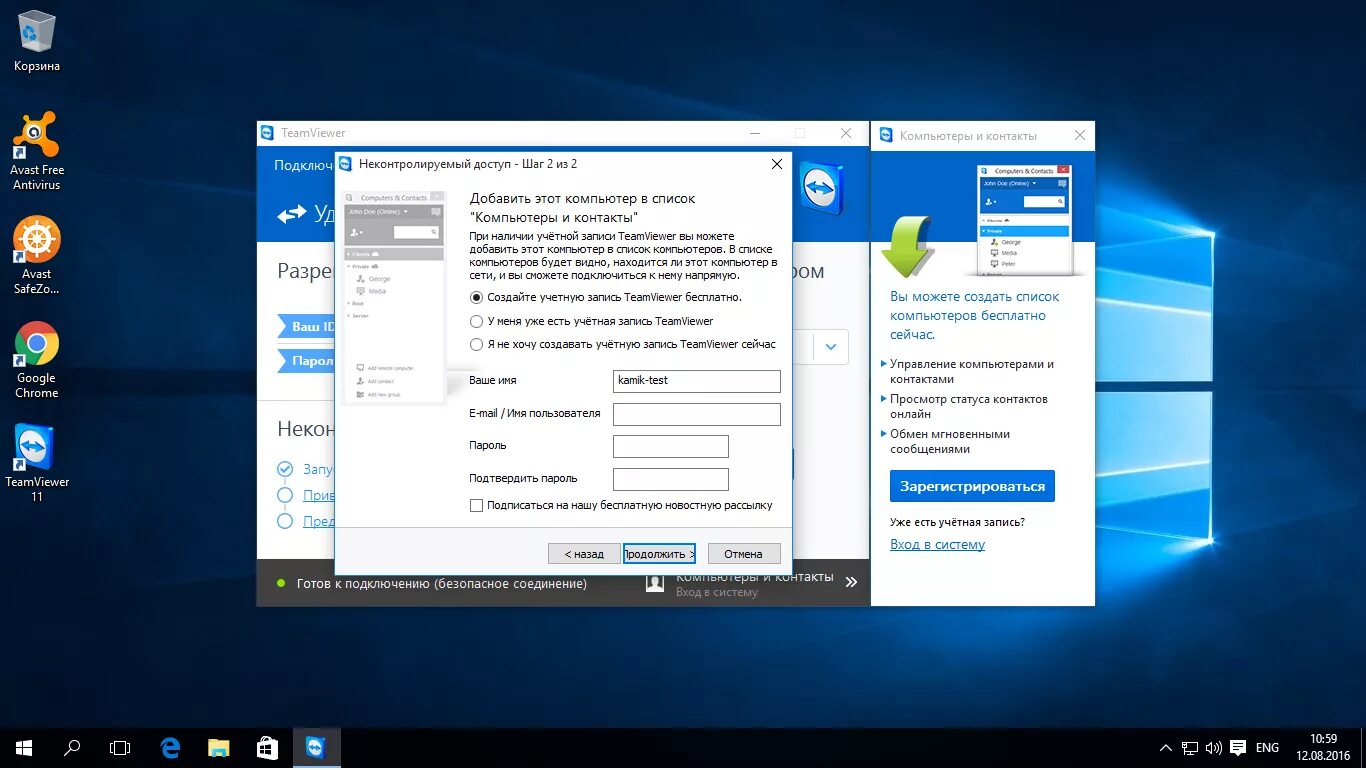Click the 'Зарегистрироваться' sign-up button
Image resolution: width=1366 pixels, height=770 pixels.
[972, 486]
